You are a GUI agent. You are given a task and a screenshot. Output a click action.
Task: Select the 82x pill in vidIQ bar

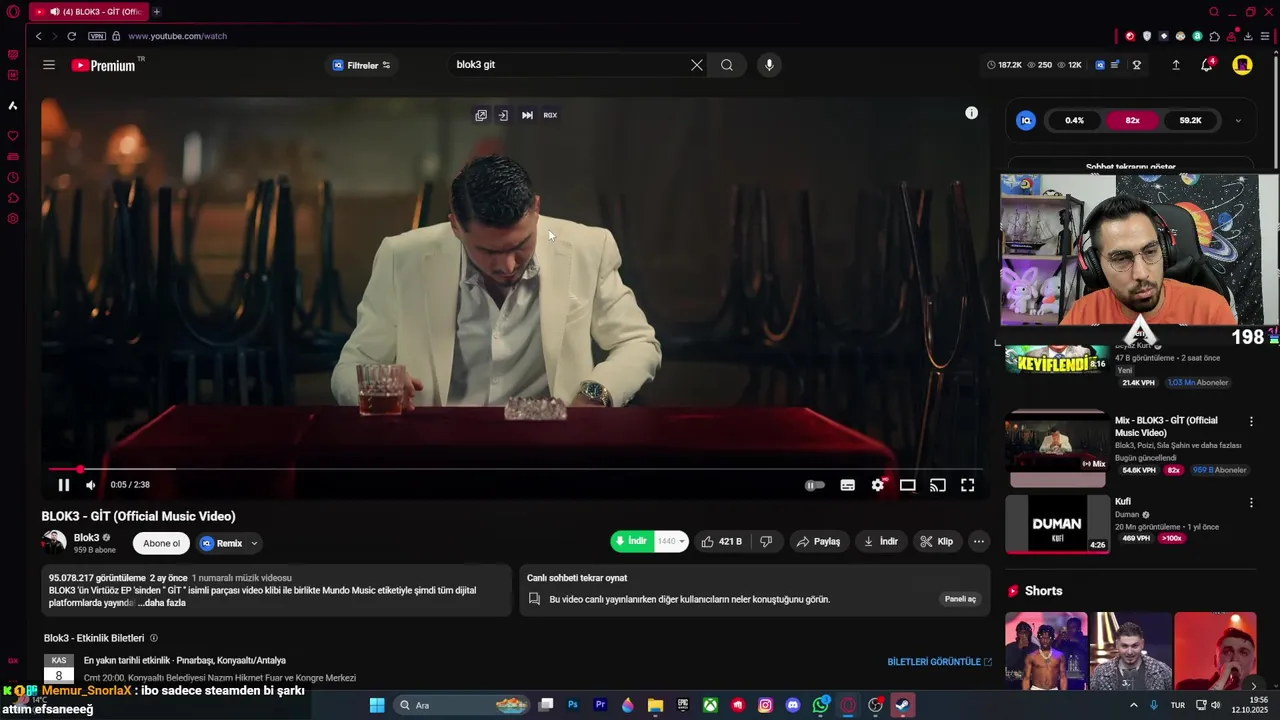(x=1132, y=120)
